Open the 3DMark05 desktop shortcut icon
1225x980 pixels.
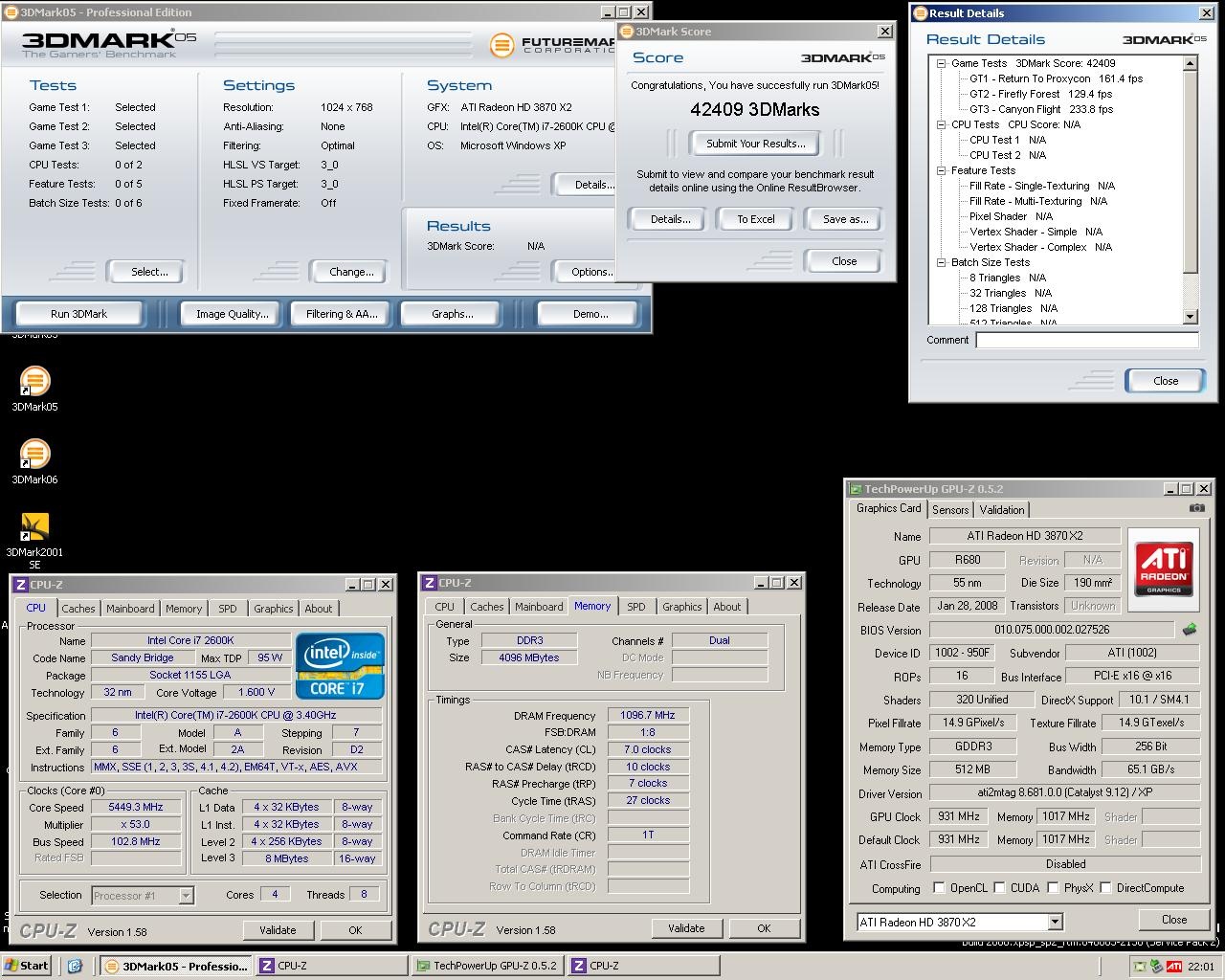coord(34,382)
